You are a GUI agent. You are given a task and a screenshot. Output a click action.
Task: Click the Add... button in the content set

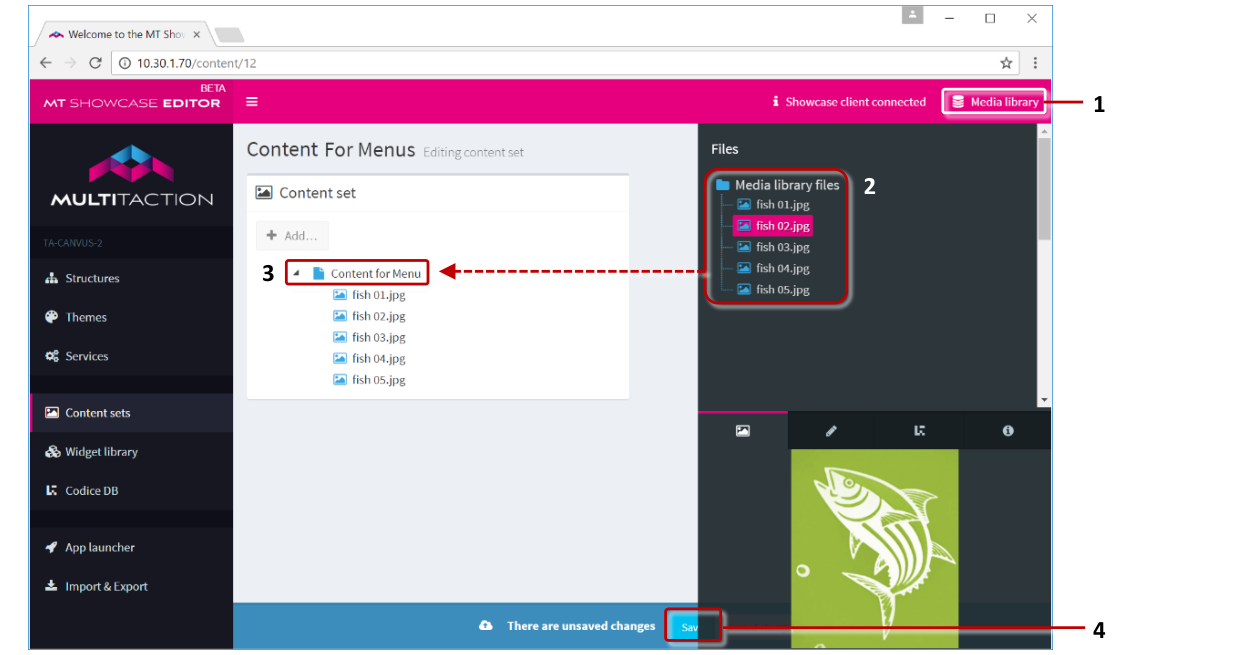[292, 235]
